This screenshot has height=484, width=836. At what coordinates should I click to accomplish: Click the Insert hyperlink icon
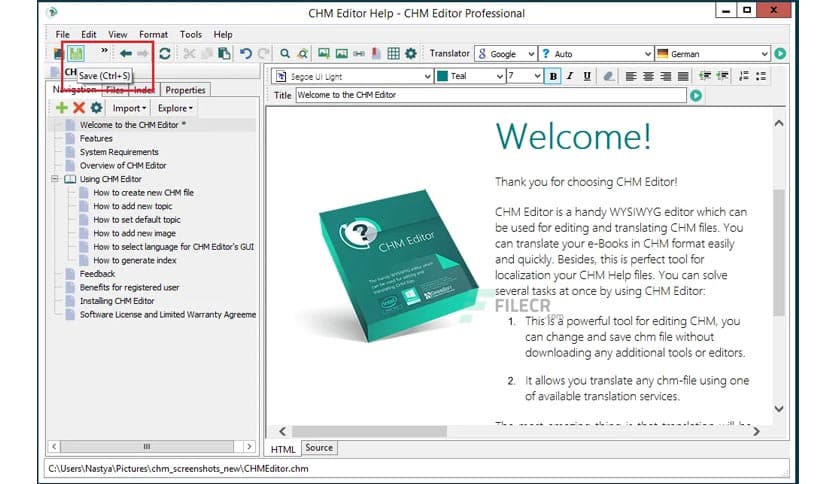(359, 53)
